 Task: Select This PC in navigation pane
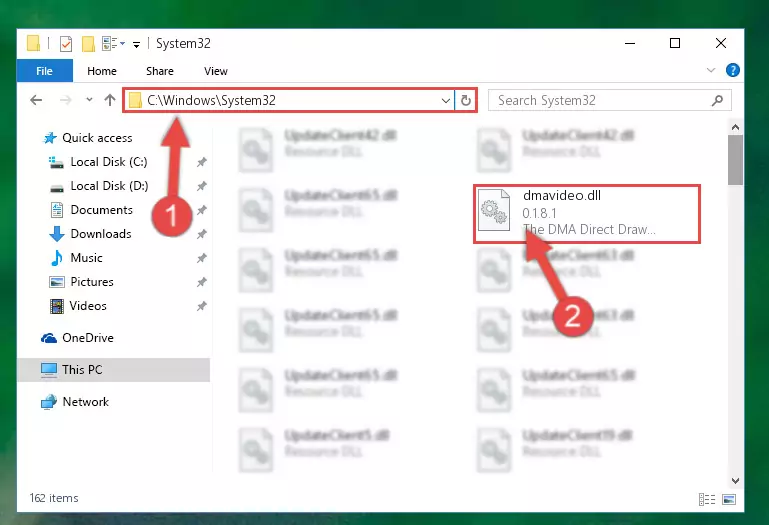(113, 370)
